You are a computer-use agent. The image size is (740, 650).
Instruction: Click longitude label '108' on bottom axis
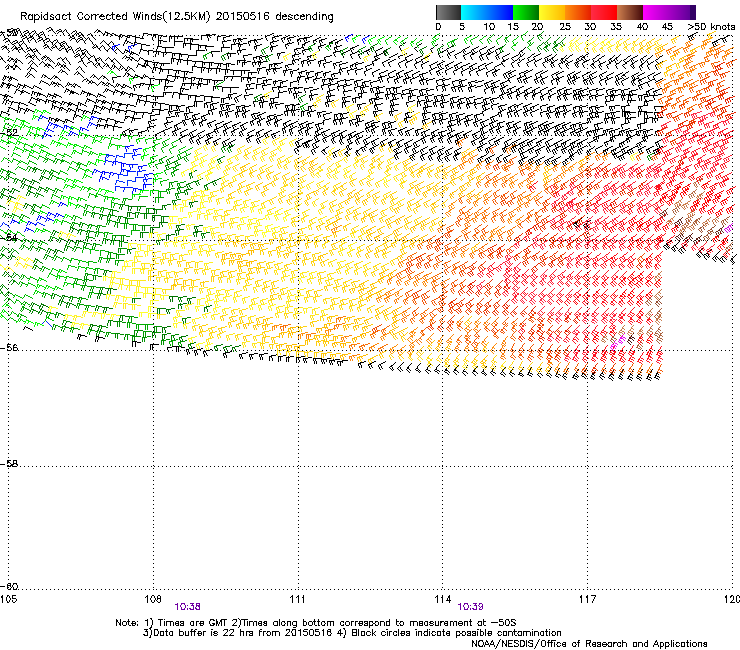click(x=153, y=599)
